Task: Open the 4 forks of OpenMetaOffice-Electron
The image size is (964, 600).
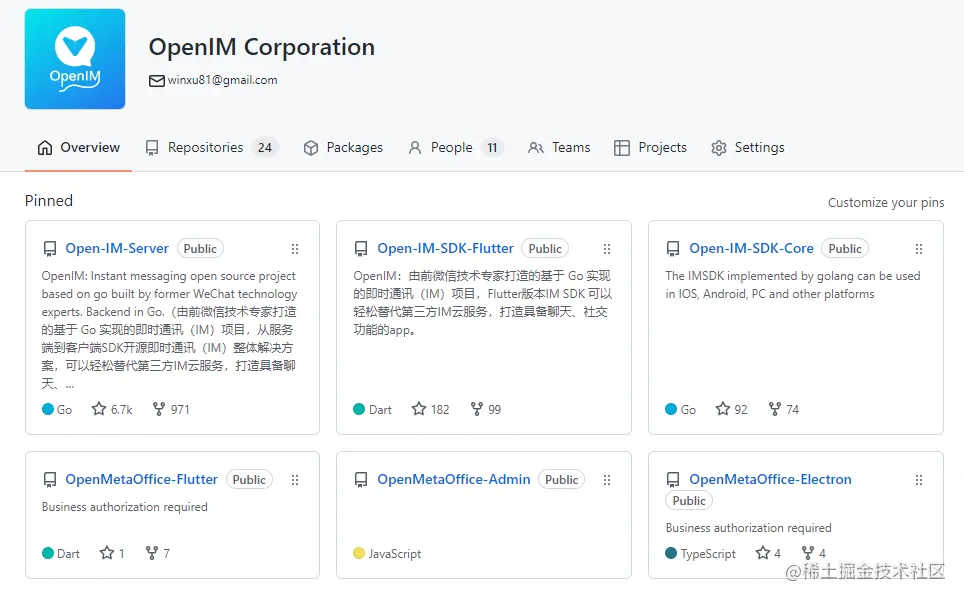Action: [814, 553]
